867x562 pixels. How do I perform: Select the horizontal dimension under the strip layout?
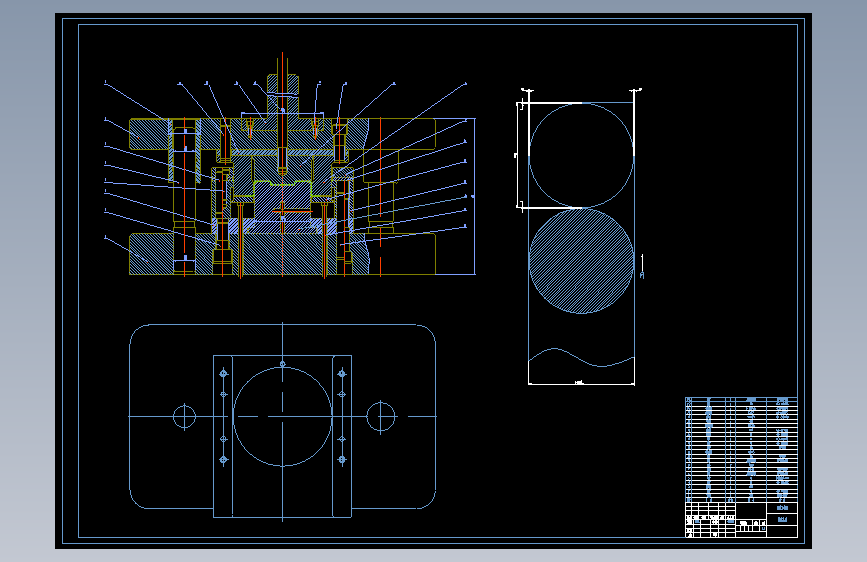(581, 383)
